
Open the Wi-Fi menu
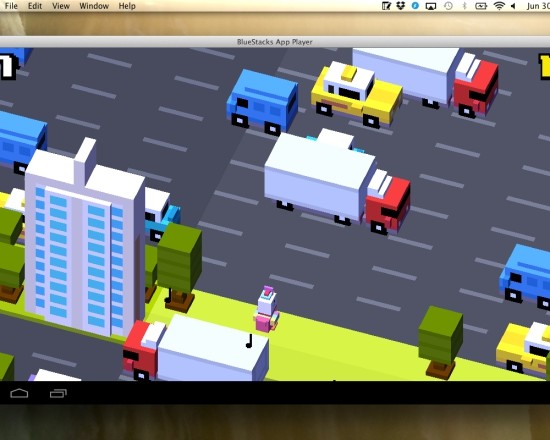499,6
